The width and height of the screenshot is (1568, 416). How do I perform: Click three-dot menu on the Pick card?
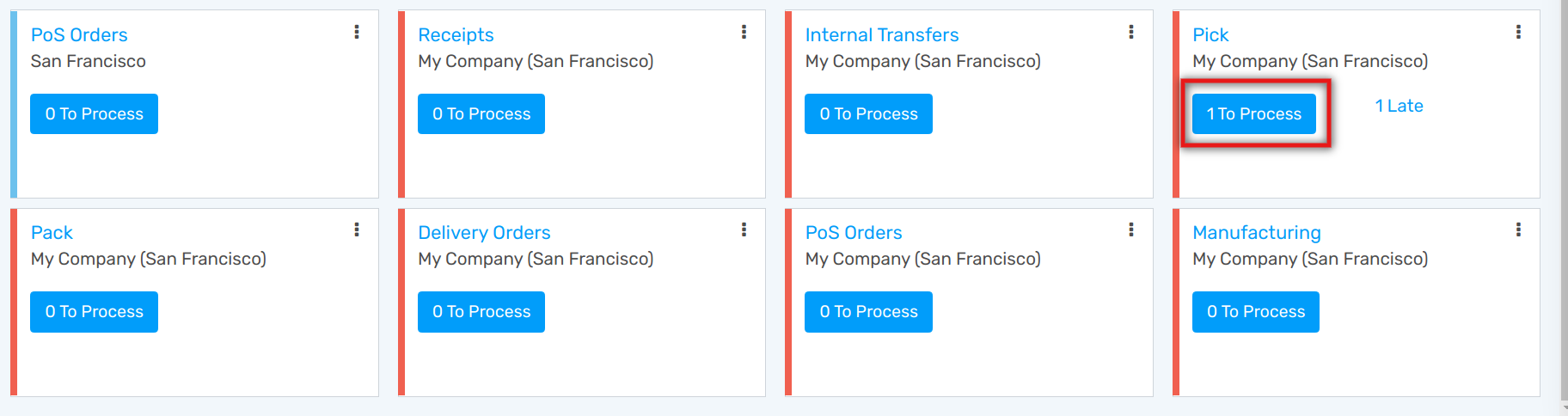(x=1518, y=33)
